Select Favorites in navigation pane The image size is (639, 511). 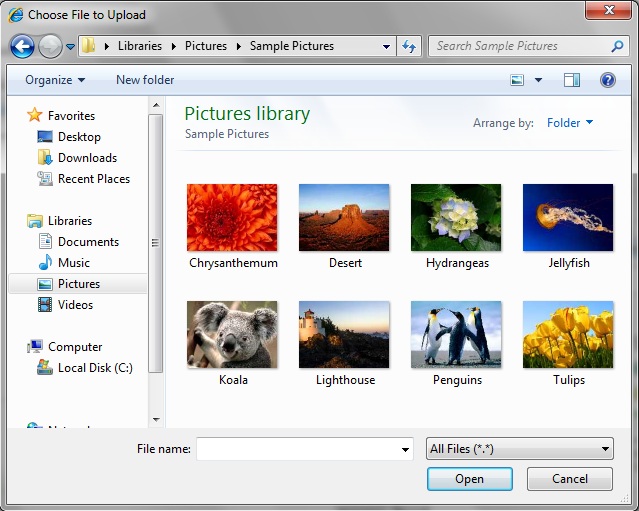[x=71, y=116]
